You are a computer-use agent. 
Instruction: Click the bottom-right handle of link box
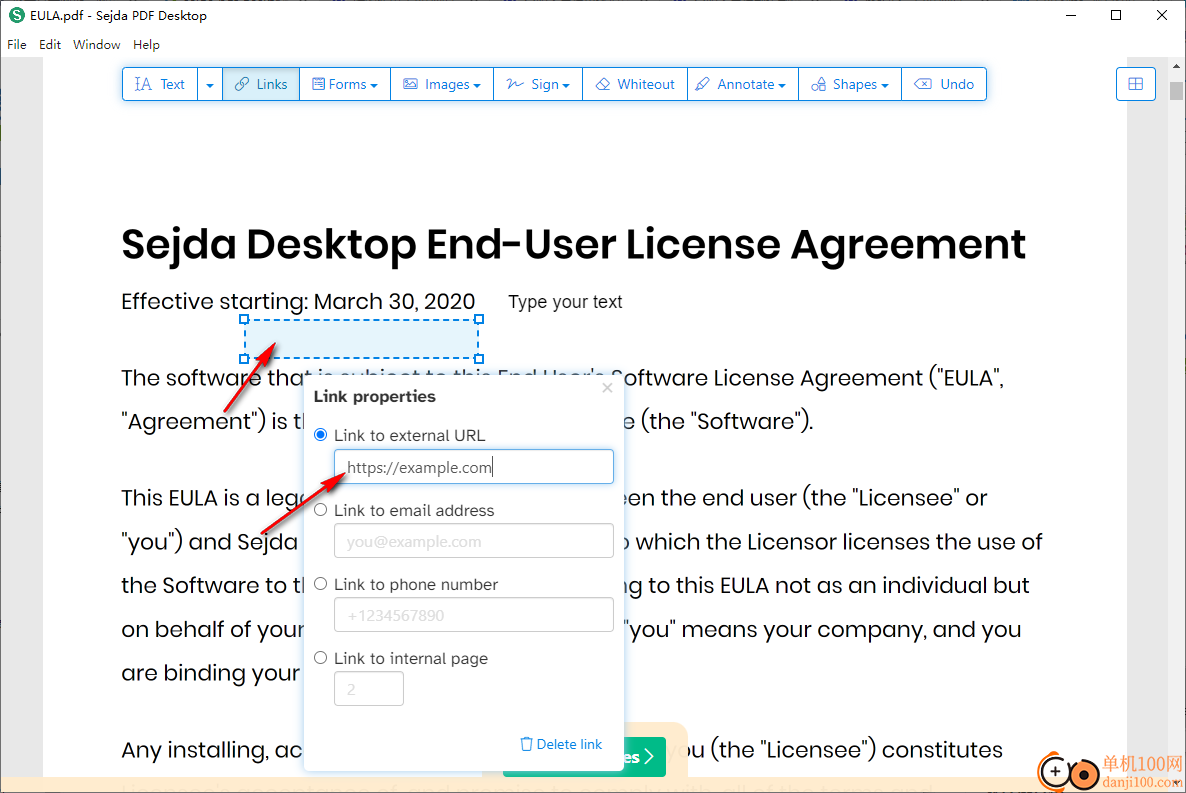point(479,359)
